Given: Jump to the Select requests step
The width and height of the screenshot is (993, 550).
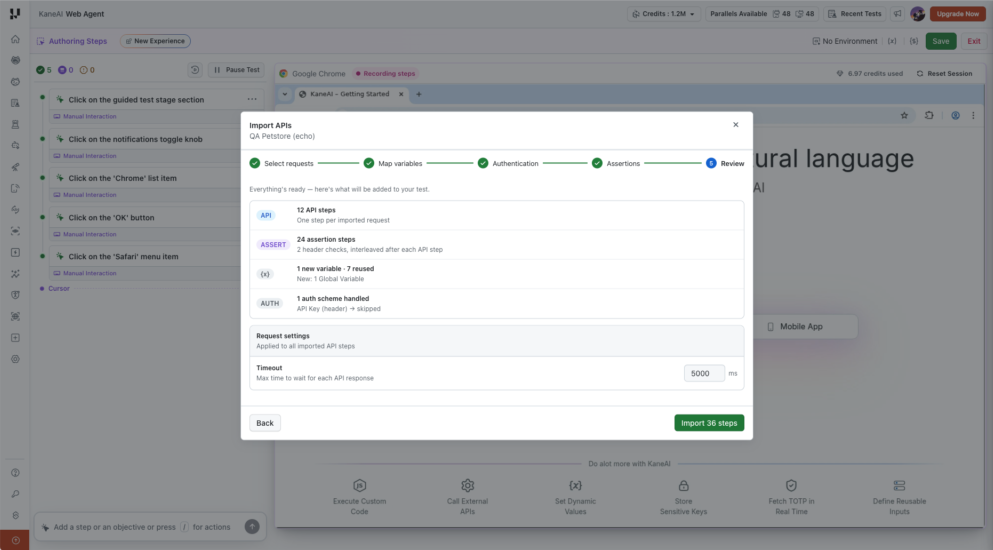Looking at the screenshot, I should tap(281, 163).
